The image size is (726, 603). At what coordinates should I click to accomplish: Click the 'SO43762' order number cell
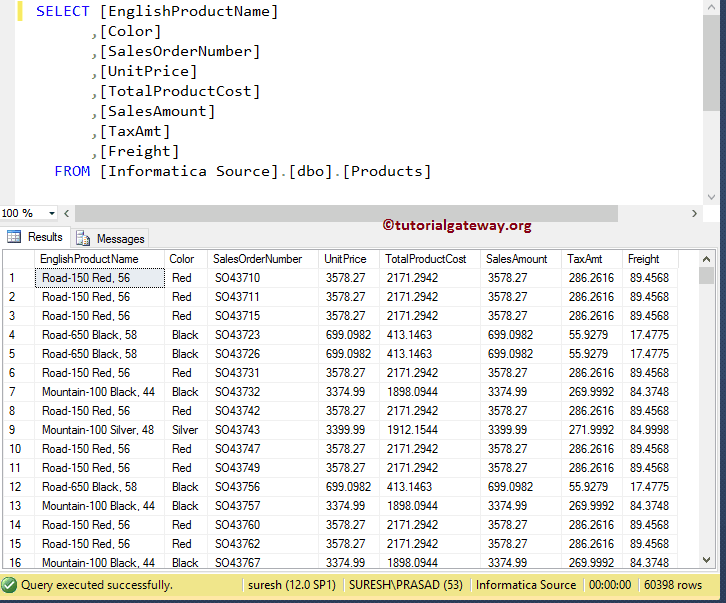[263, 544]
